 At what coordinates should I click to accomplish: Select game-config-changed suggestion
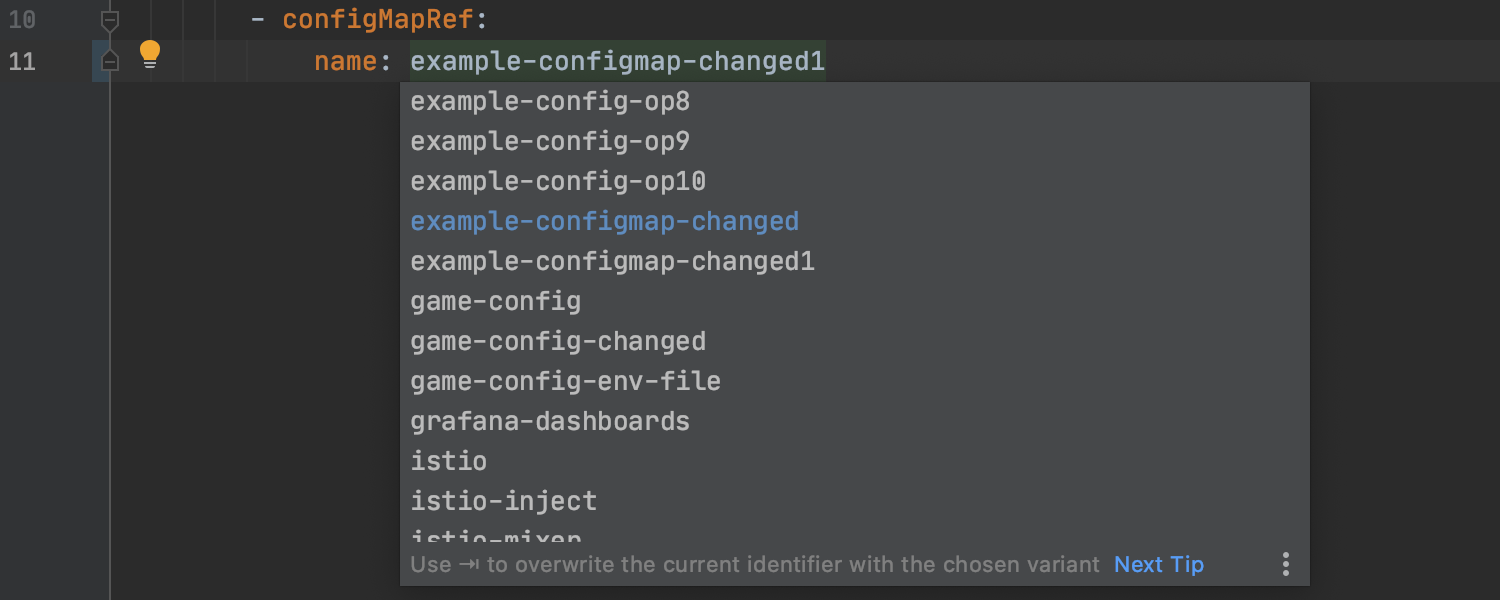855,342
